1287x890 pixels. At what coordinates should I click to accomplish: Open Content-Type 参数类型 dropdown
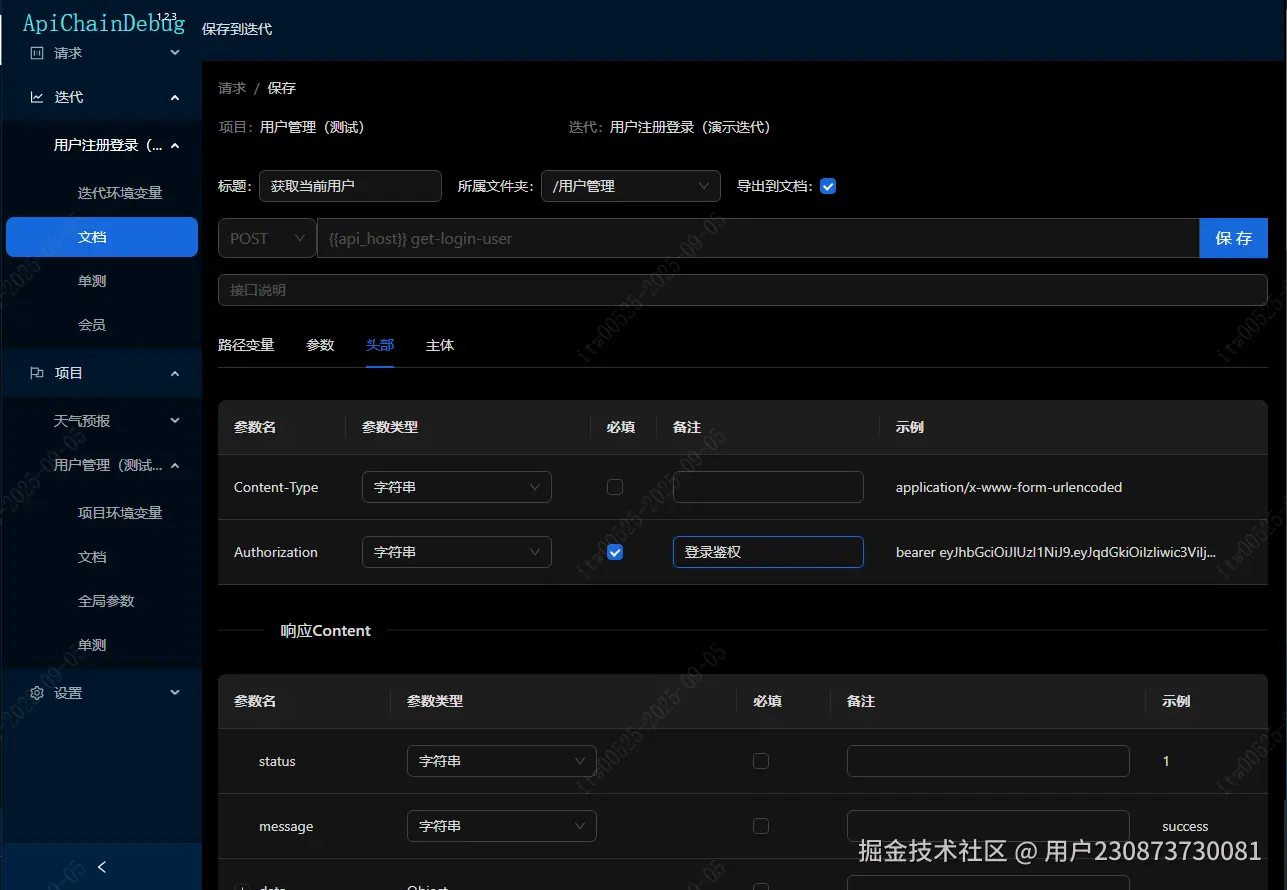pyautogui.click(x=457, y=487)
